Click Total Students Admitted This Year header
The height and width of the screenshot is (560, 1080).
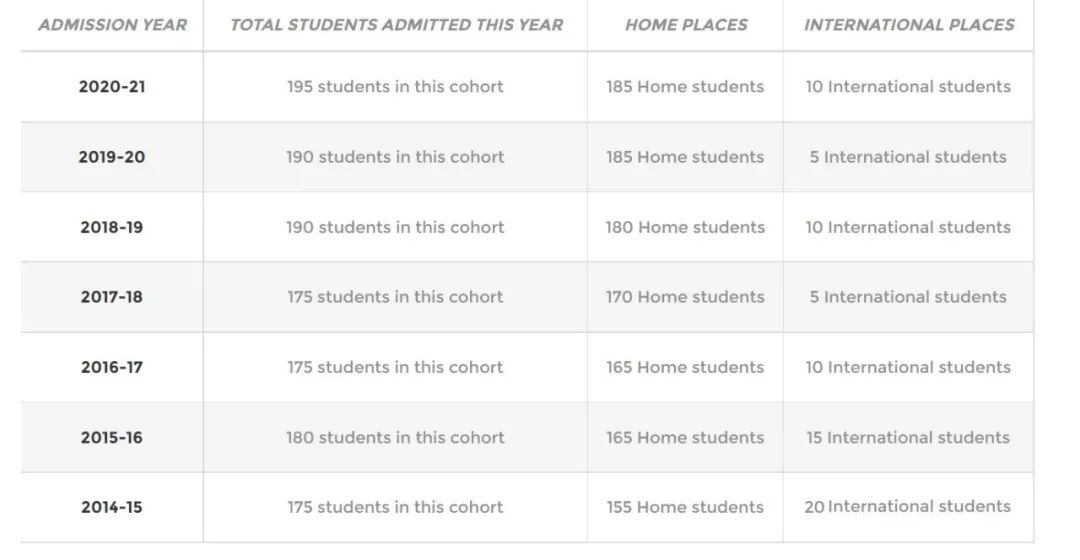396,25
